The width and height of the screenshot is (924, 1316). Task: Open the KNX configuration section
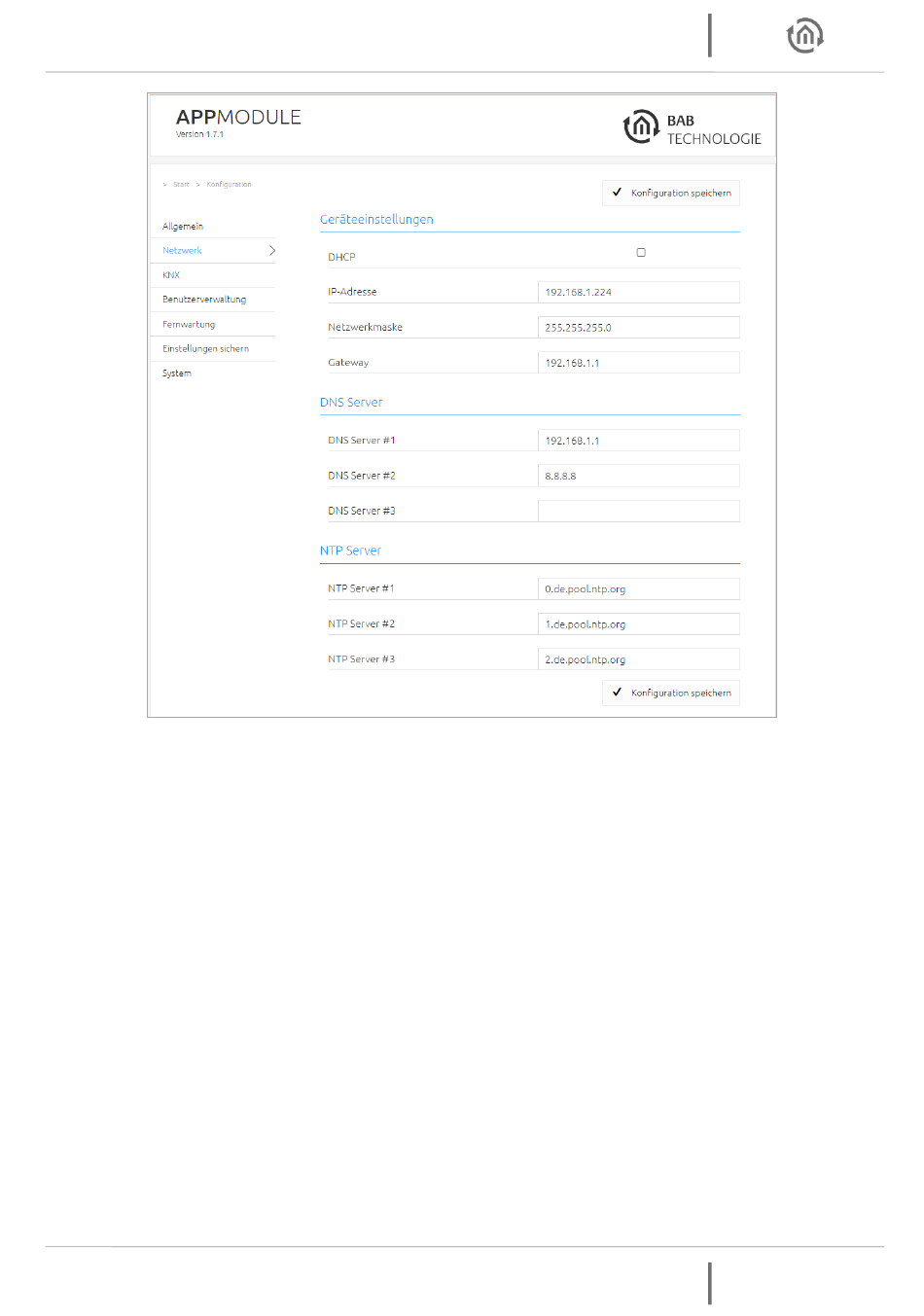click(x=171, y=275)
